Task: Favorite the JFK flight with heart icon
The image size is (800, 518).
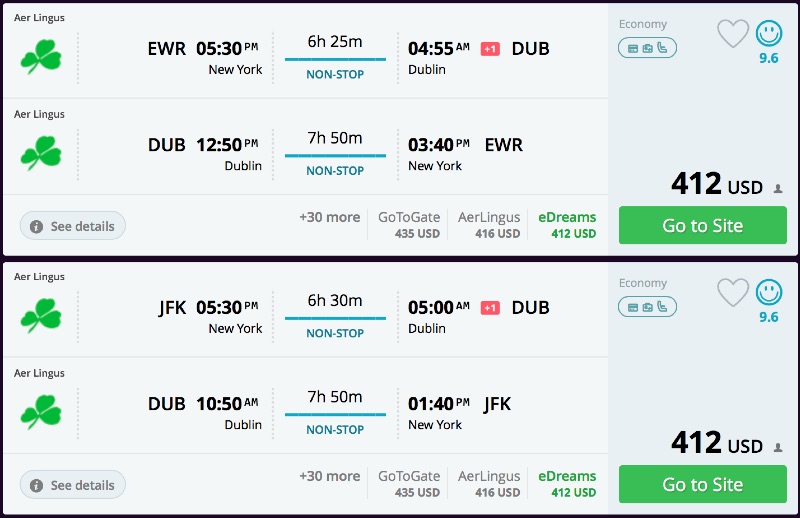Action: [x=733, y=293]
